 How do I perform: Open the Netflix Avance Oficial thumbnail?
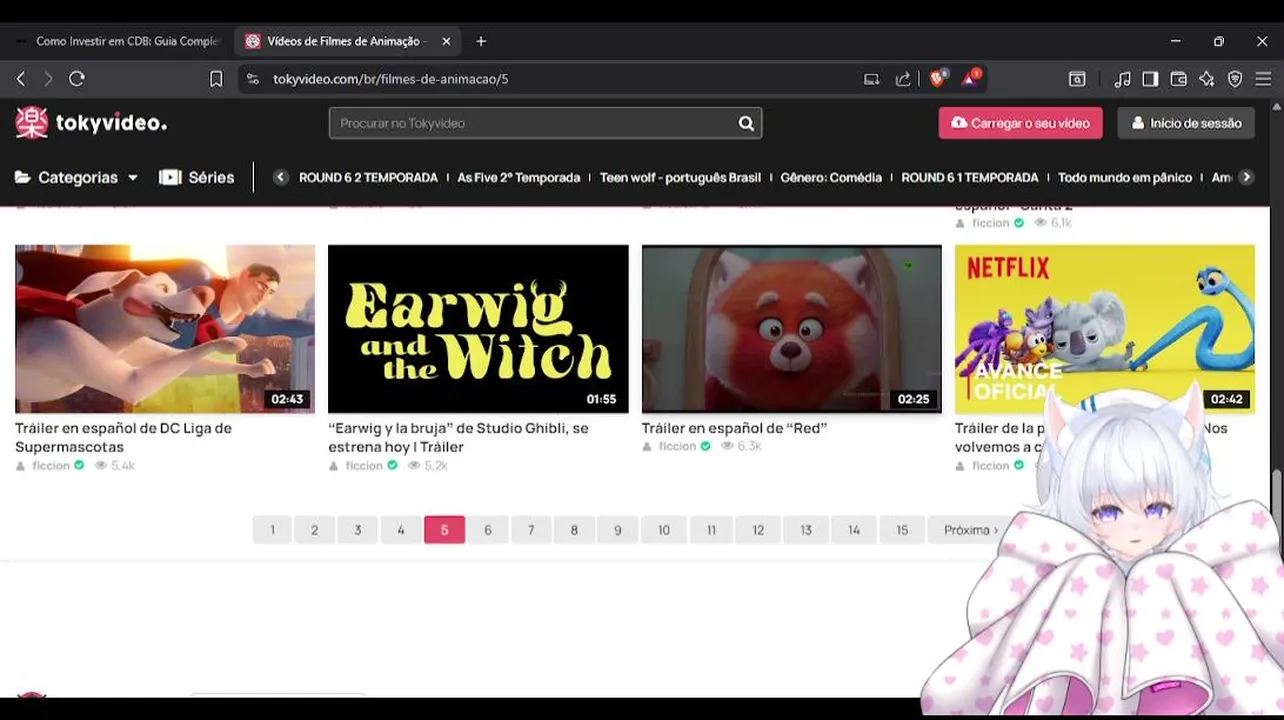(1104, 329)
